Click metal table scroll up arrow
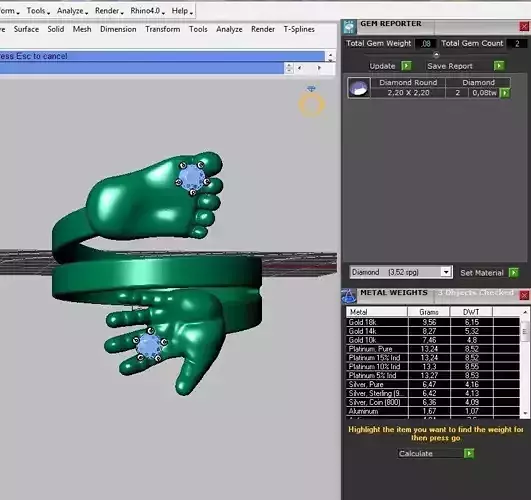The width and height of the screenshot is (531, 500). (525, 312)
